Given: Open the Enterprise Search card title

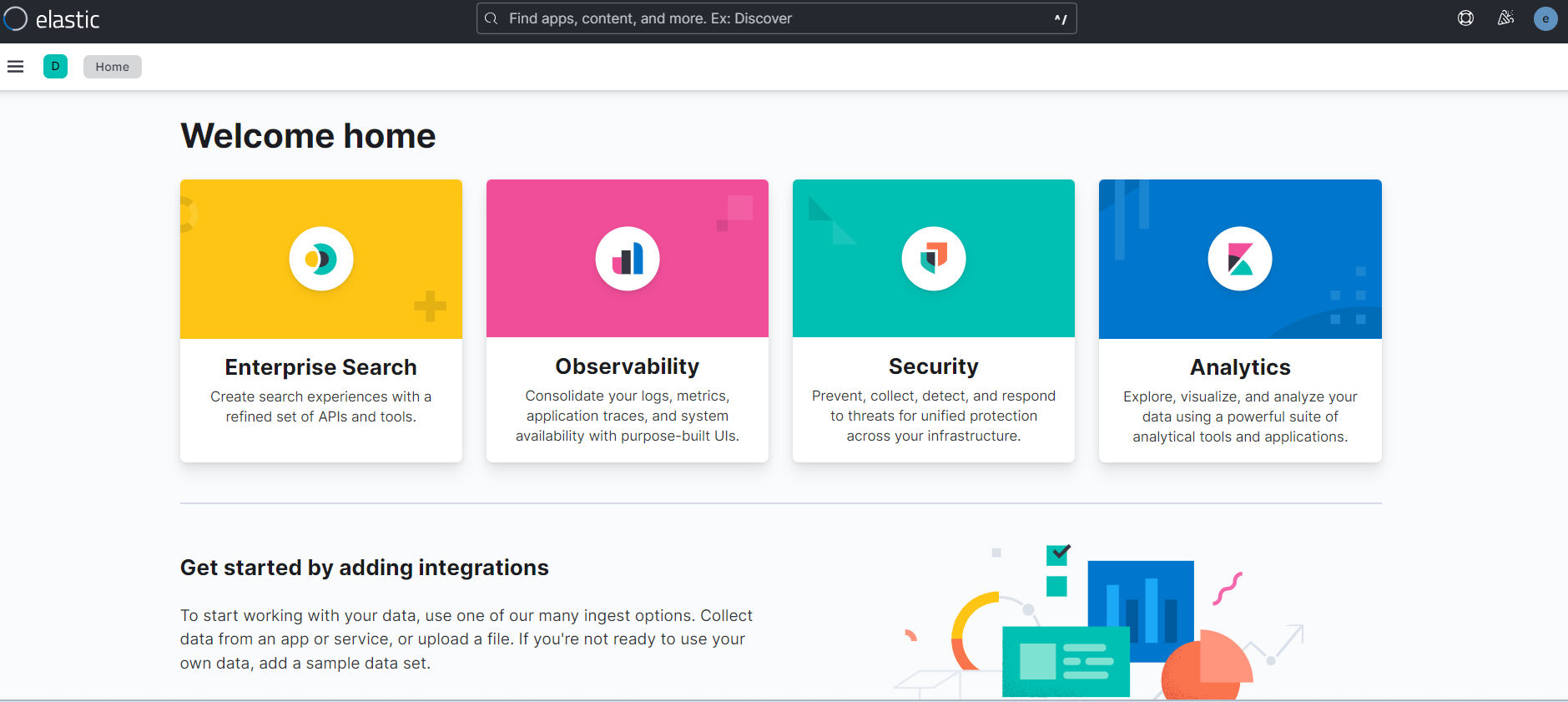Looking at the screenshot, I should (320, 367).
